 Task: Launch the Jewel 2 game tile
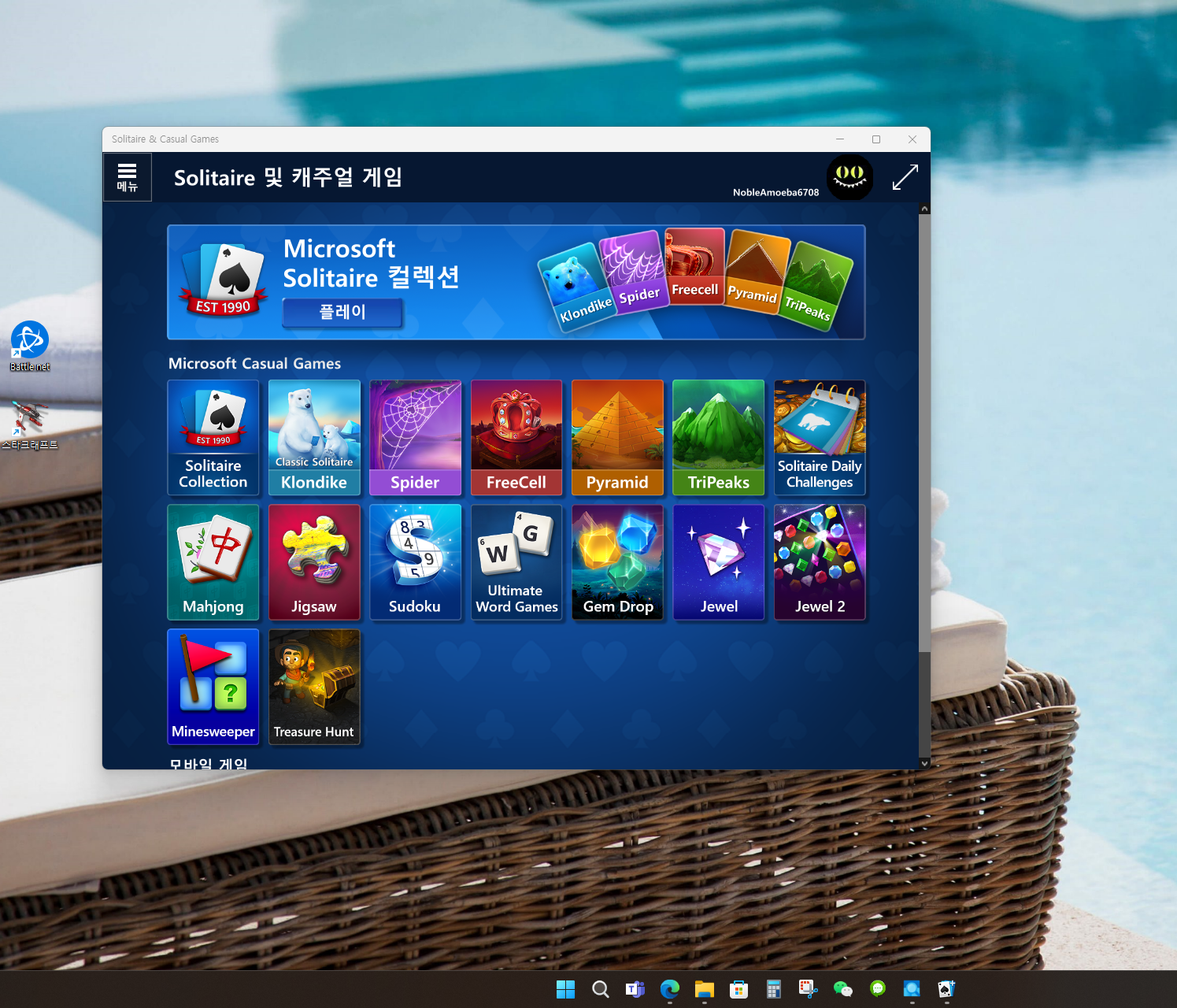820,562
